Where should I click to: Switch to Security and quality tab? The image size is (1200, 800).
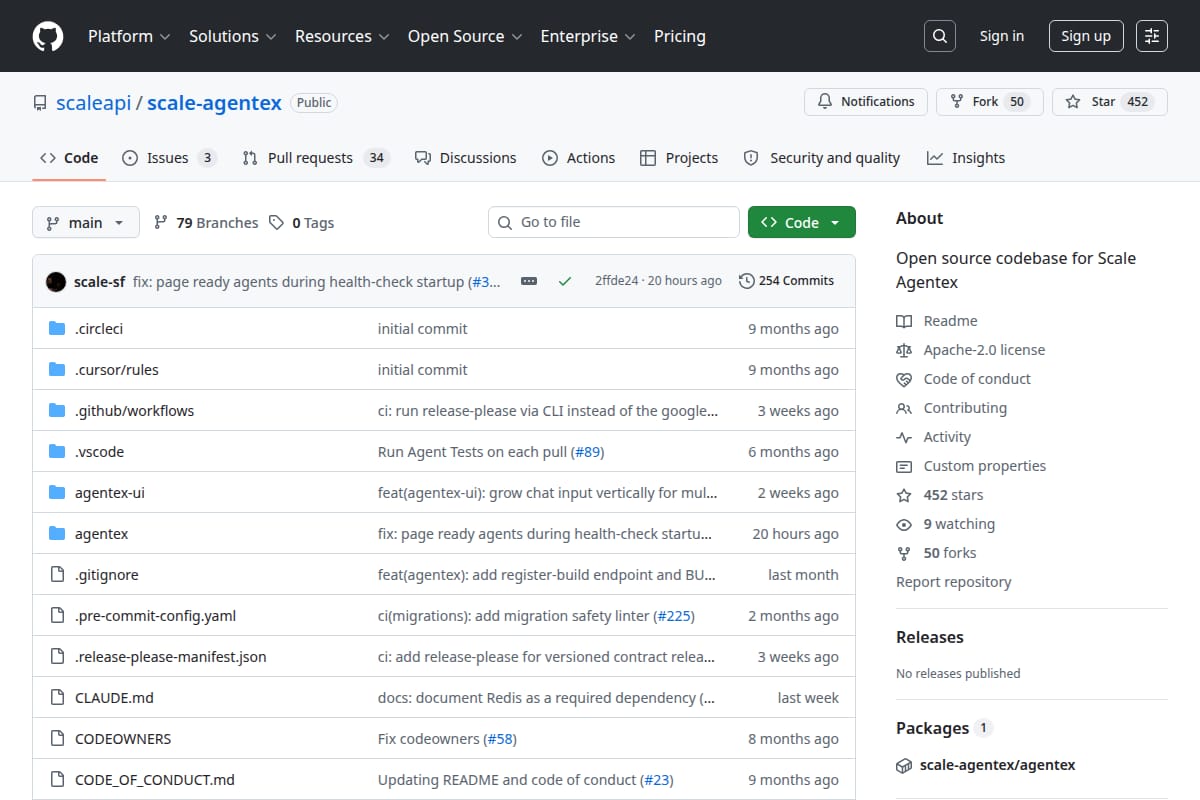point(822,158)
